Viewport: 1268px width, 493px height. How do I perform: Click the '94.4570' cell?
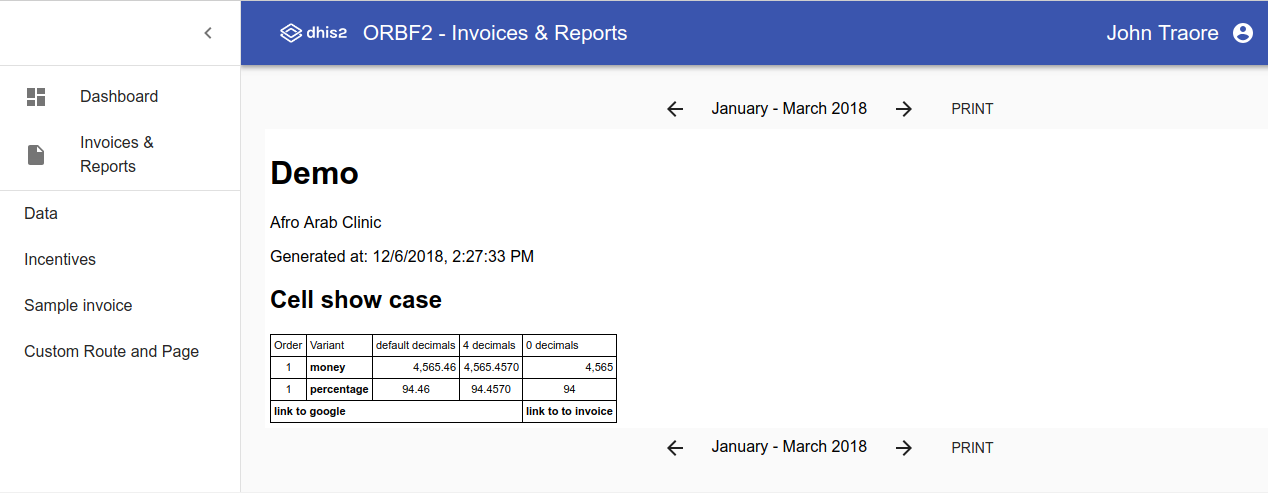point(490,389)
